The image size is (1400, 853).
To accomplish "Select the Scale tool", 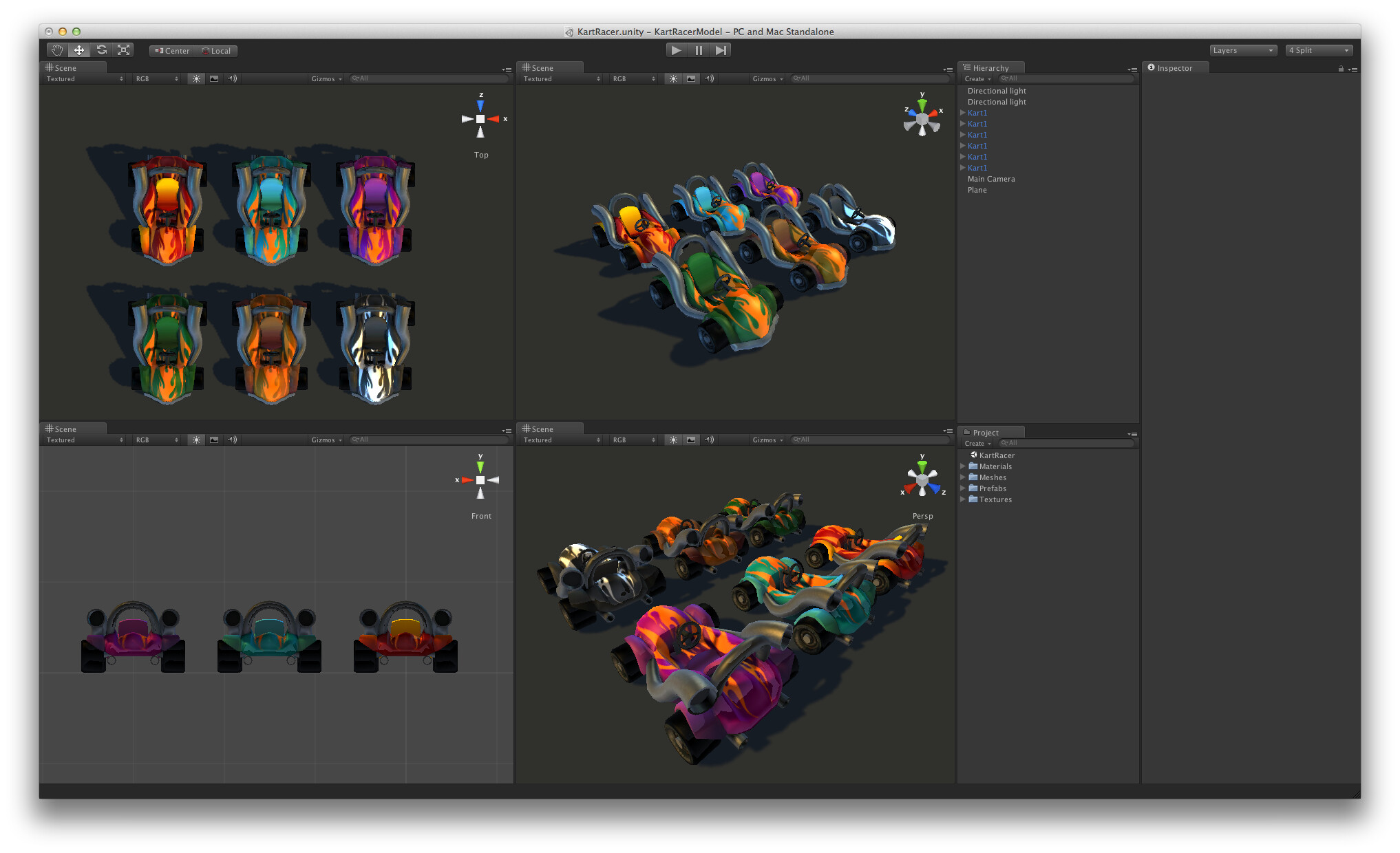I will (x=123, y=50).
